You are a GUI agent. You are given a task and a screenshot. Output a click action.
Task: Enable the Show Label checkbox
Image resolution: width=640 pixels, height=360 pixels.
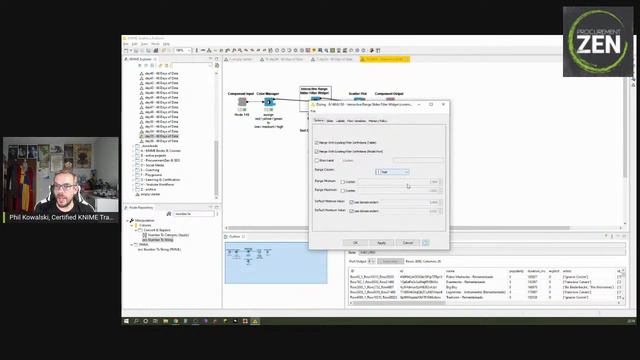[316, 160]
